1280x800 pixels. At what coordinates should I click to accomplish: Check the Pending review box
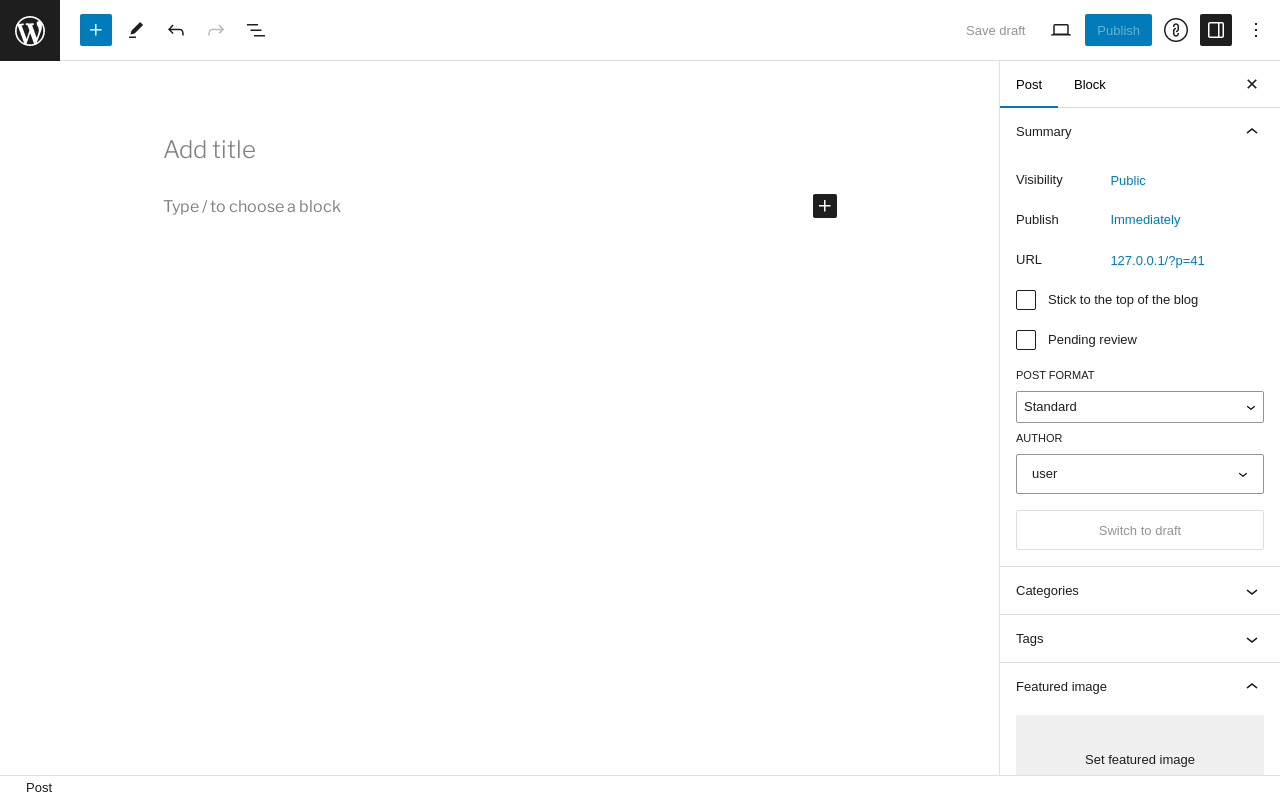(1026, 340)
